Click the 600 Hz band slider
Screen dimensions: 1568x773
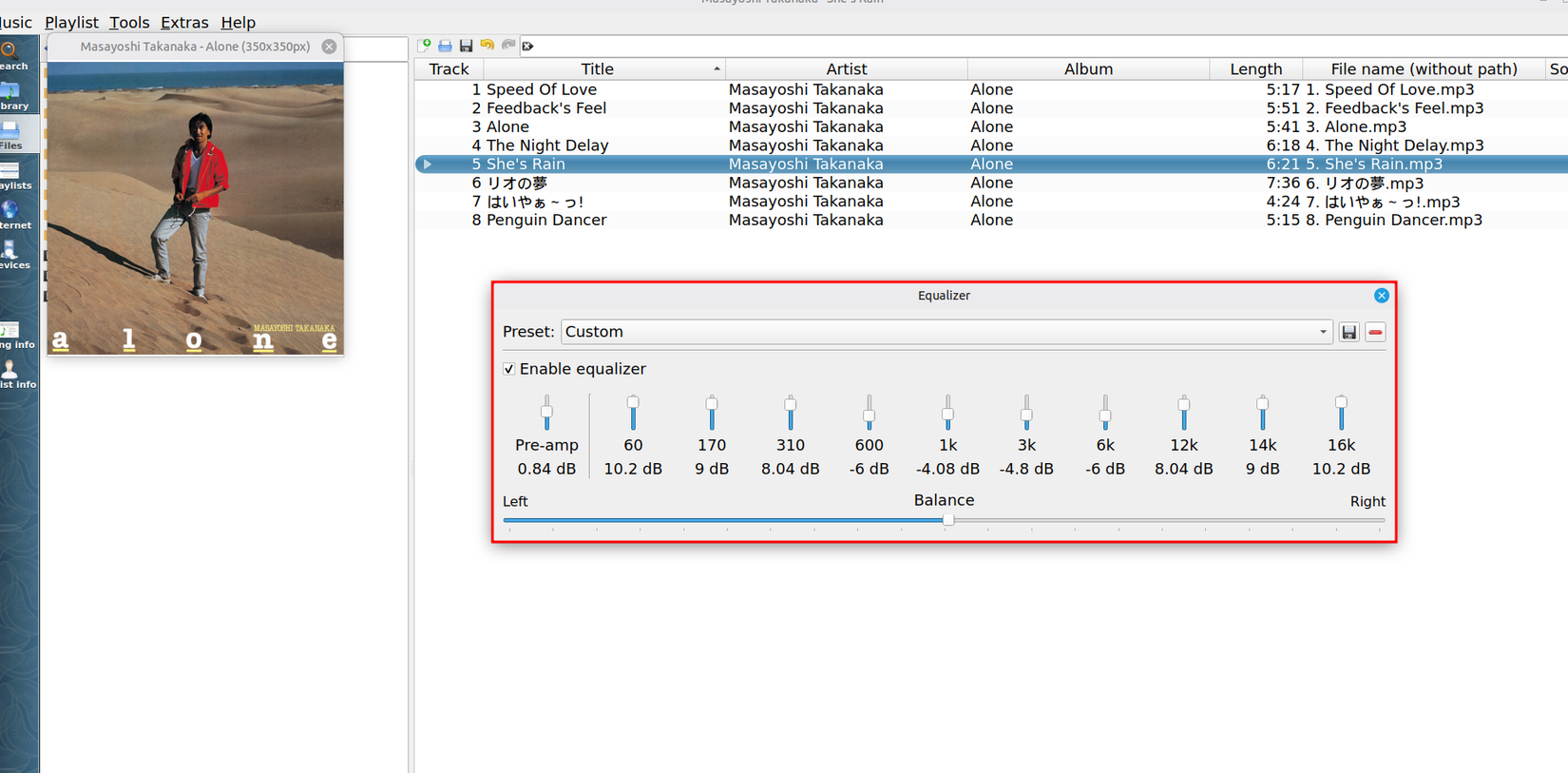(x=869, y=413)
